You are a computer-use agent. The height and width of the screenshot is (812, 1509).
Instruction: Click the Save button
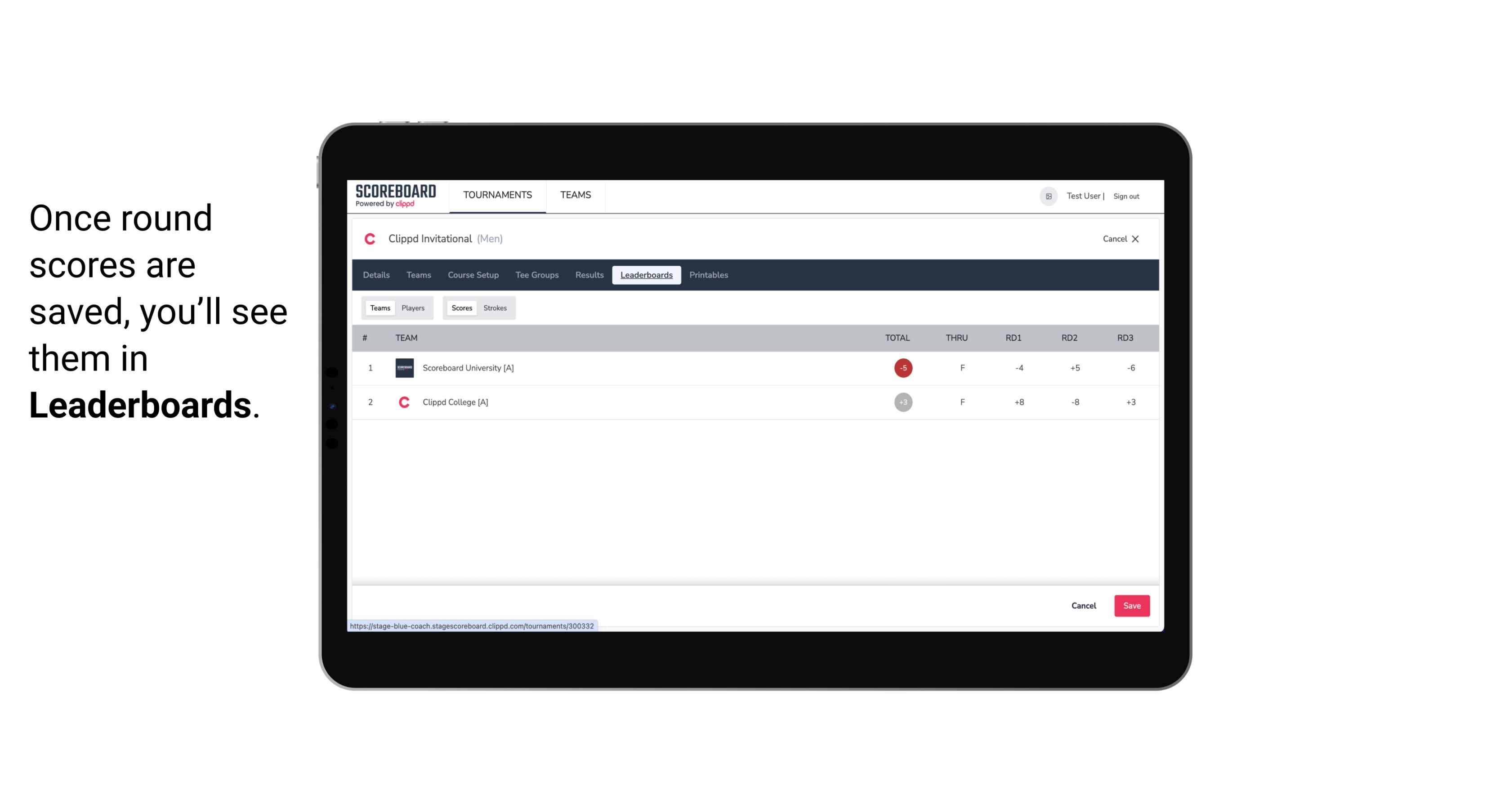click(x=1131, y=605)
